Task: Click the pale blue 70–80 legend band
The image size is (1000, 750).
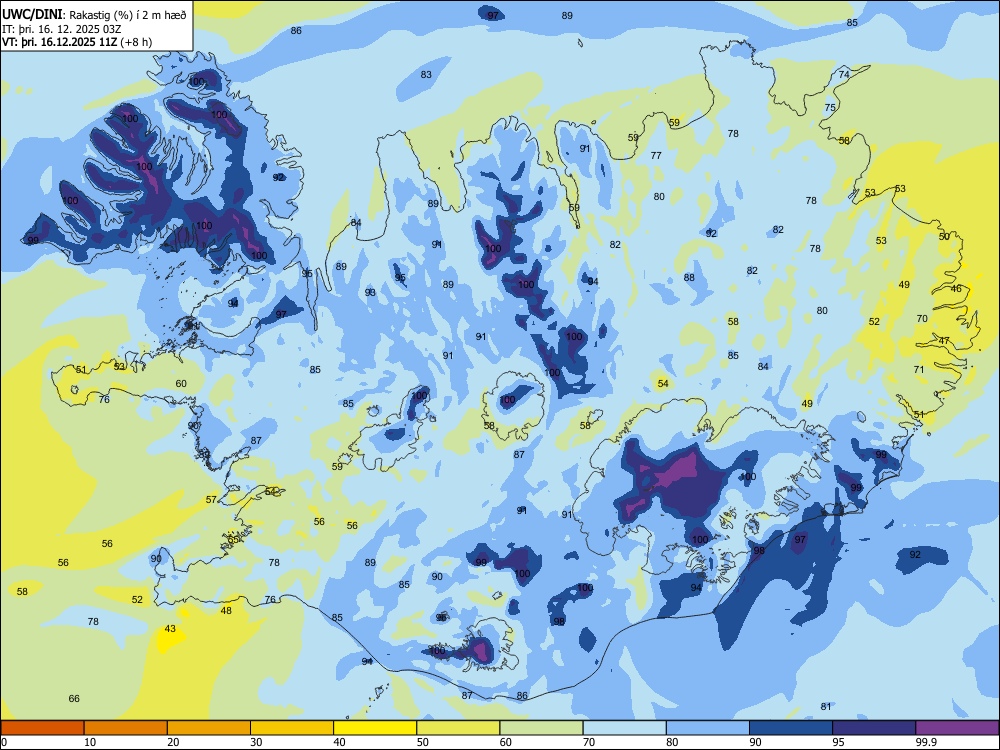Action: pyautogui.click(x=625, y=728)
